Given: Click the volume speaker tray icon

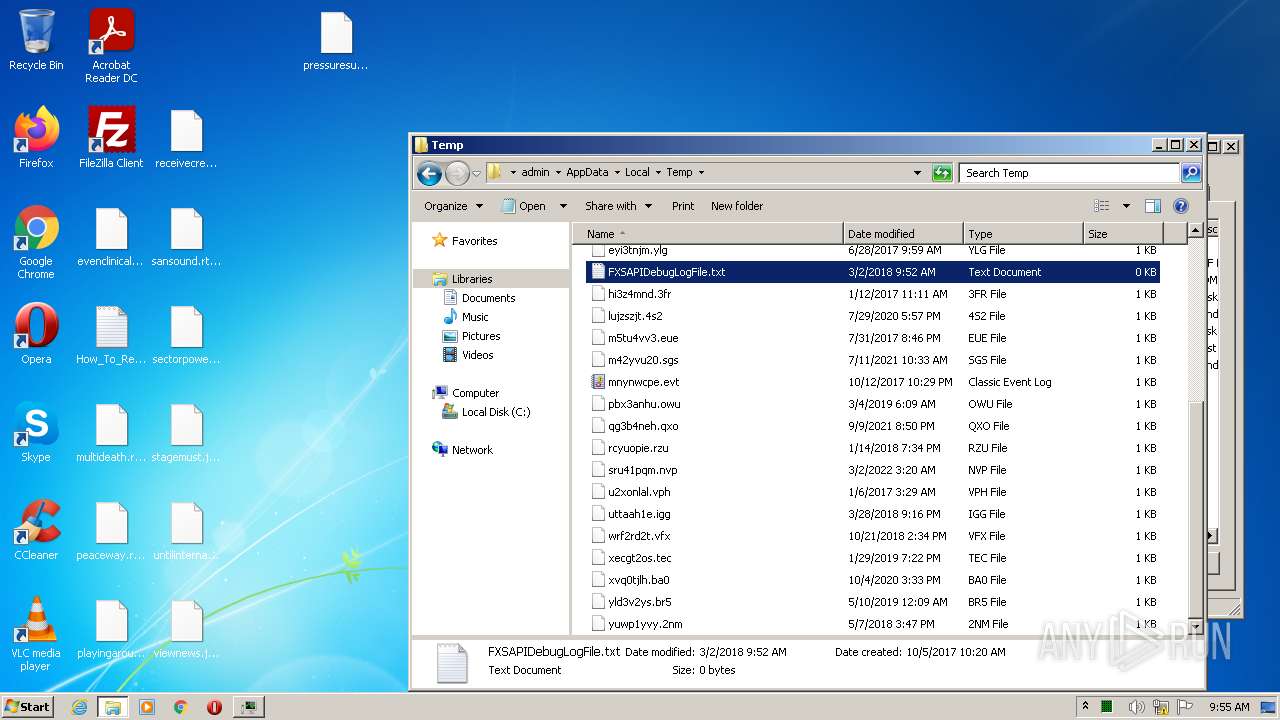Looking at the screenshot, I should 1137,707.
